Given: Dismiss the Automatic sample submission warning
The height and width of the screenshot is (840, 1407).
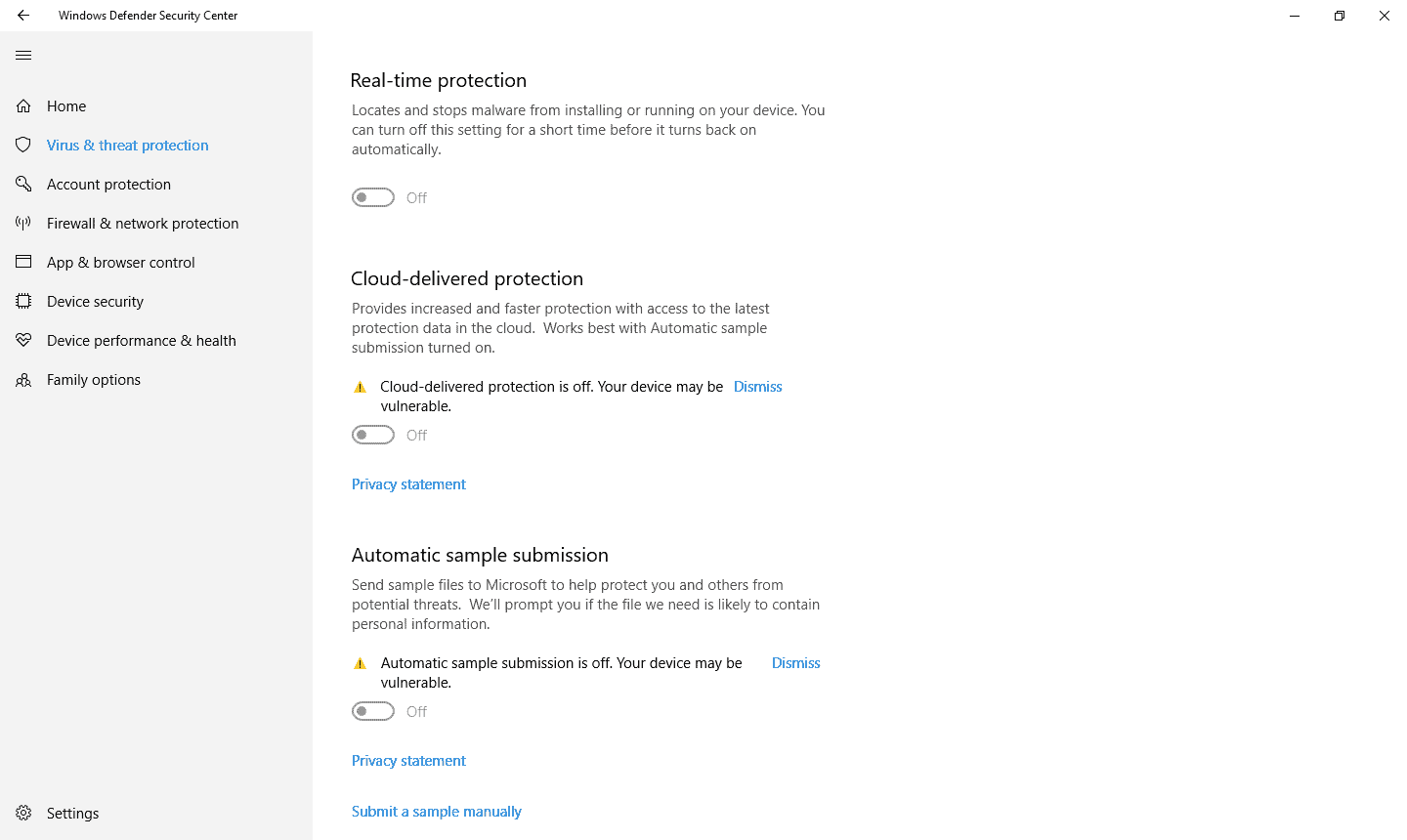Looking at the screenshot, I should (x=795, y=663).
